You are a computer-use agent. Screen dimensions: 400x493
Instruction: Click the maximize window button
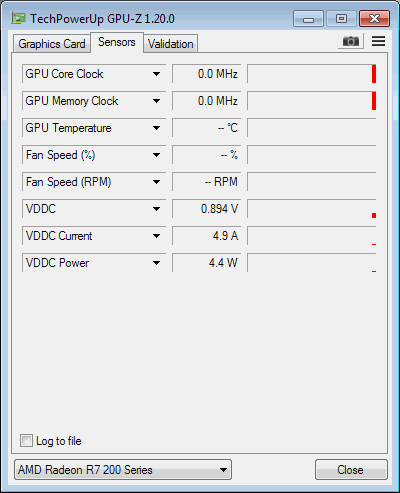[x=341, y=19]
